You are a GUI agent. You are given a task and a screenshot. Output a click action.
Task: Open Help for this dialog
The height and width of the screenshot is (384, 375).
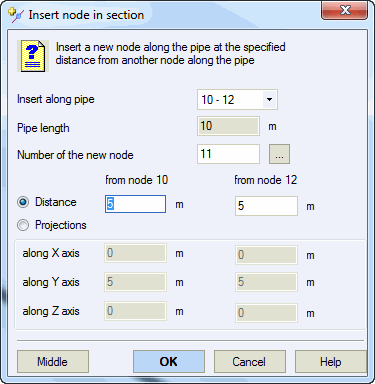(331, 362)
